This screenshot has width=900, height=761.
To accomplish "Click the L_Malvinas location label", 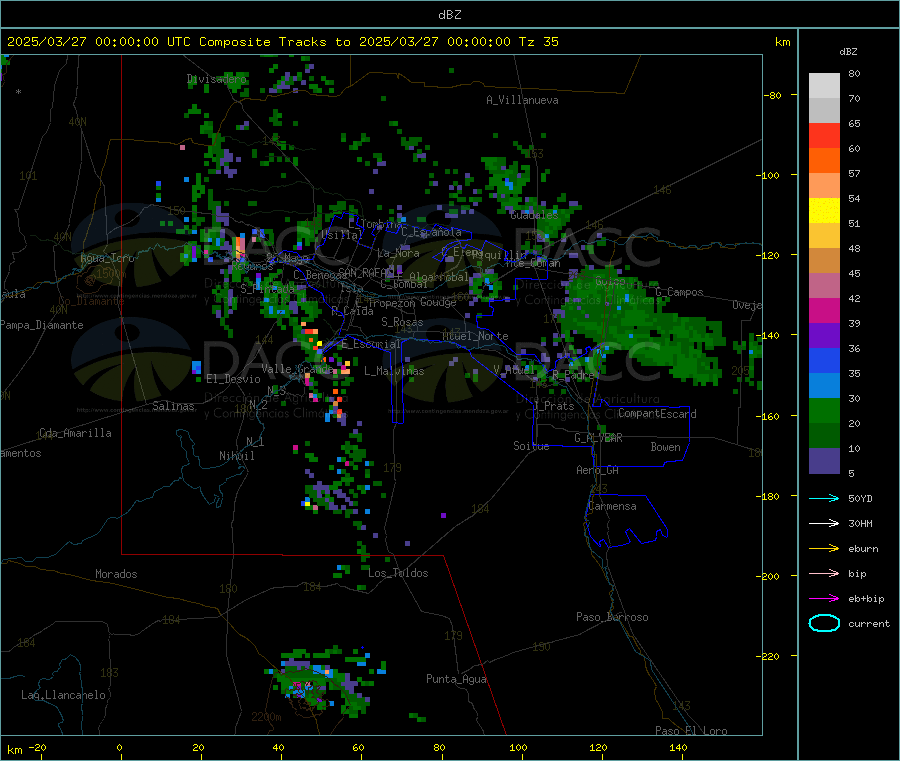I will (x=394, y=371).
